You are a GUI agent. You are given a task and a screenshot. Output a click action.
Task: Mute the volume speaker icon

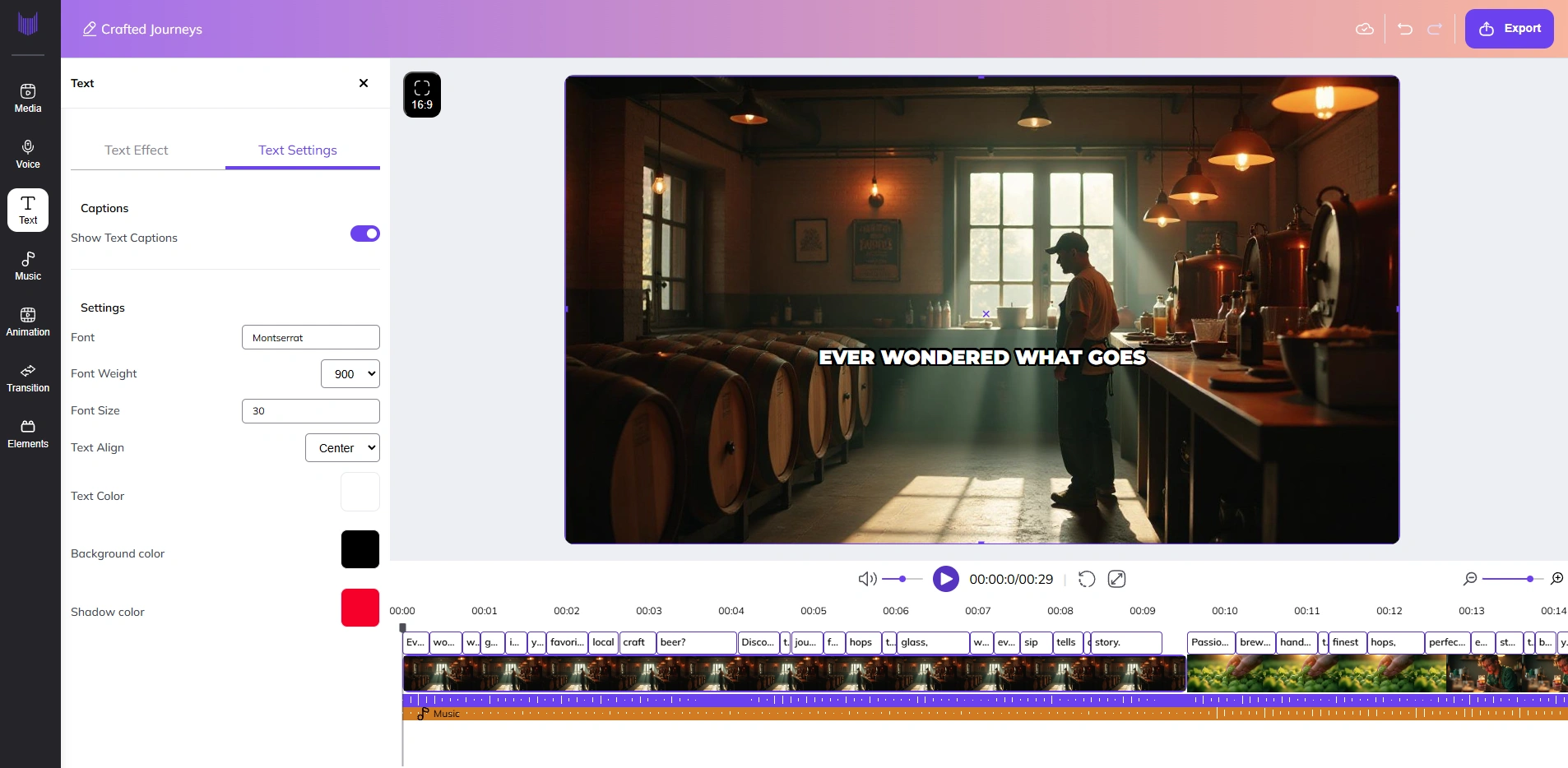pyautogui.click(x=866, y=579)
